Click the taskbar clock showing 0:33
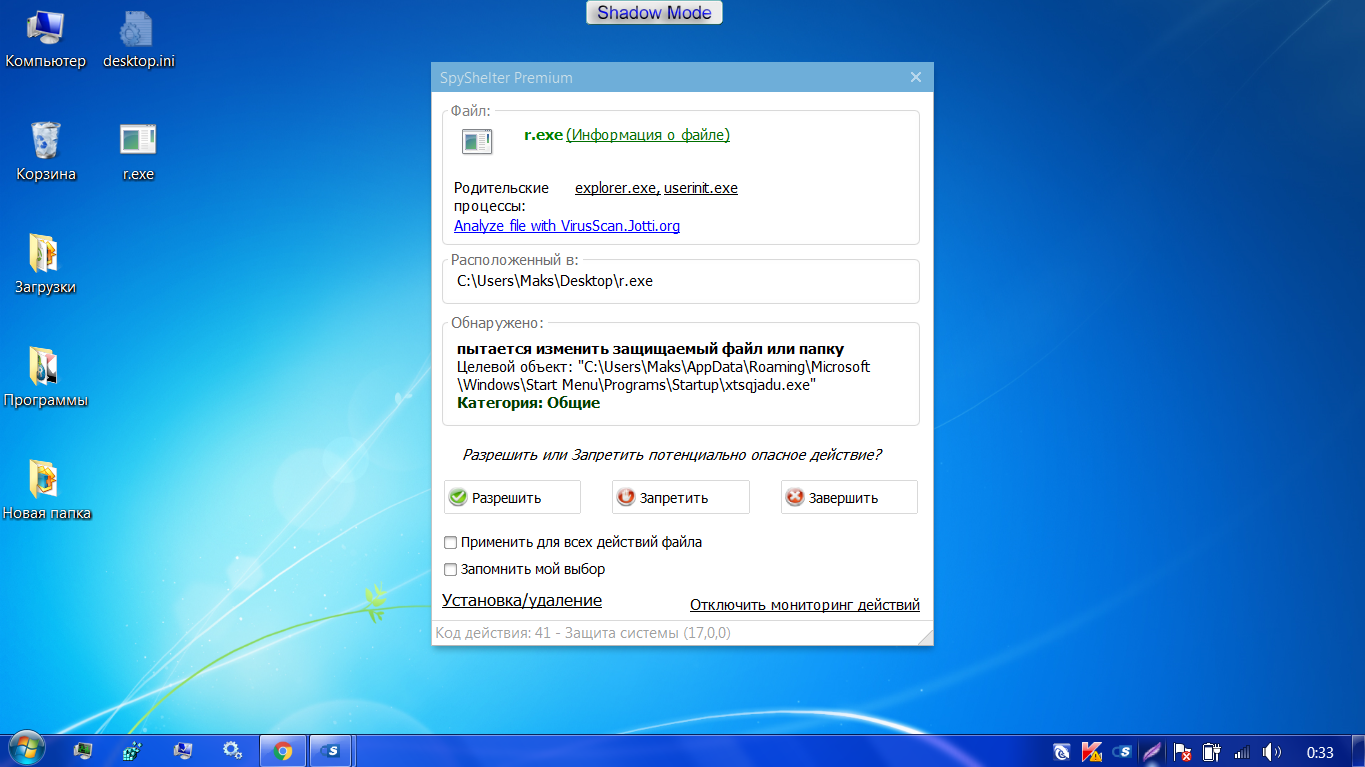1365x767 pixels. [x=1320, y=752]
